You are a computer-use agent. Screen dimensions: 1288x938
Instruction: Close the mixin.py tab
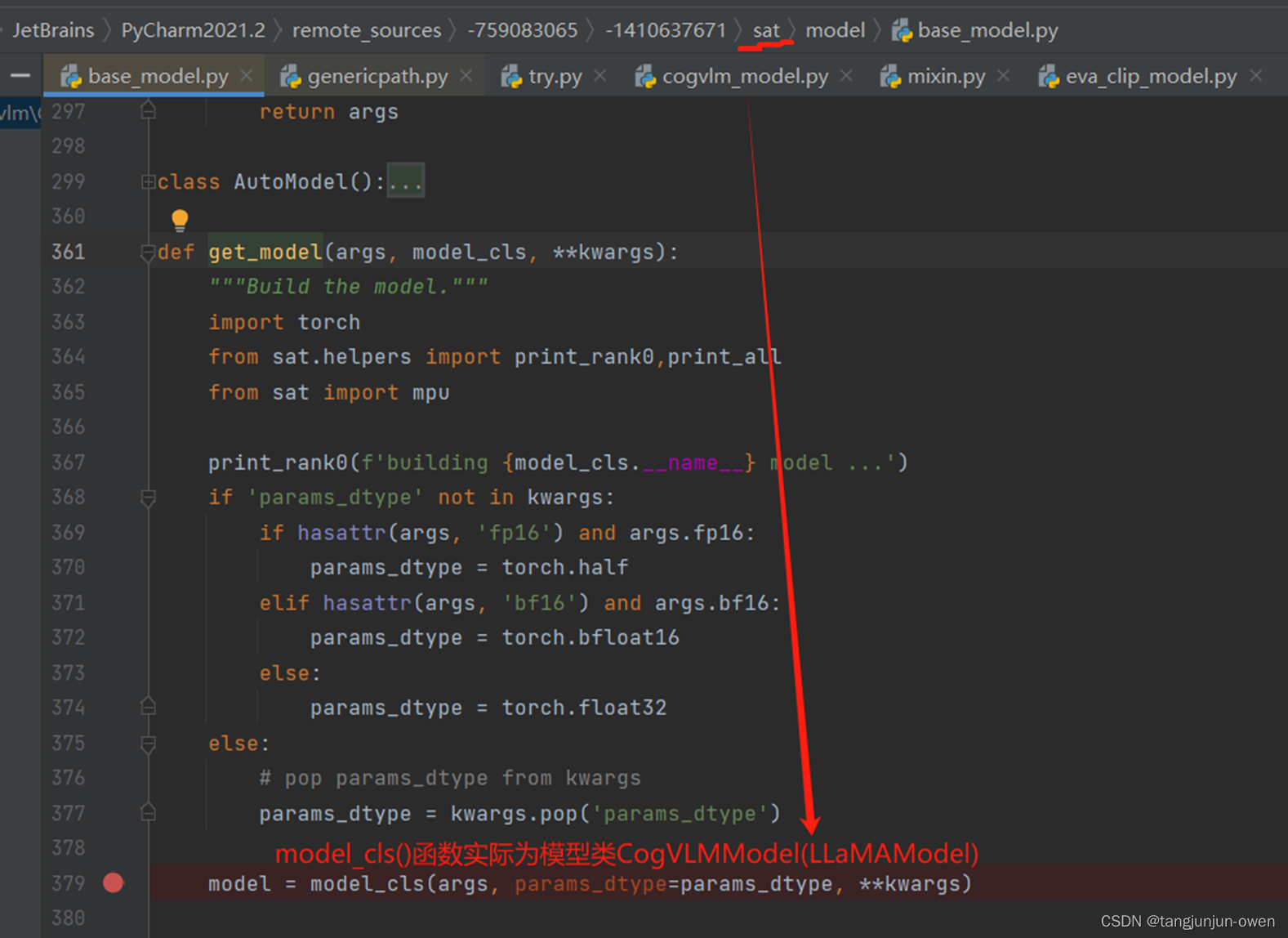[1003, 76]
